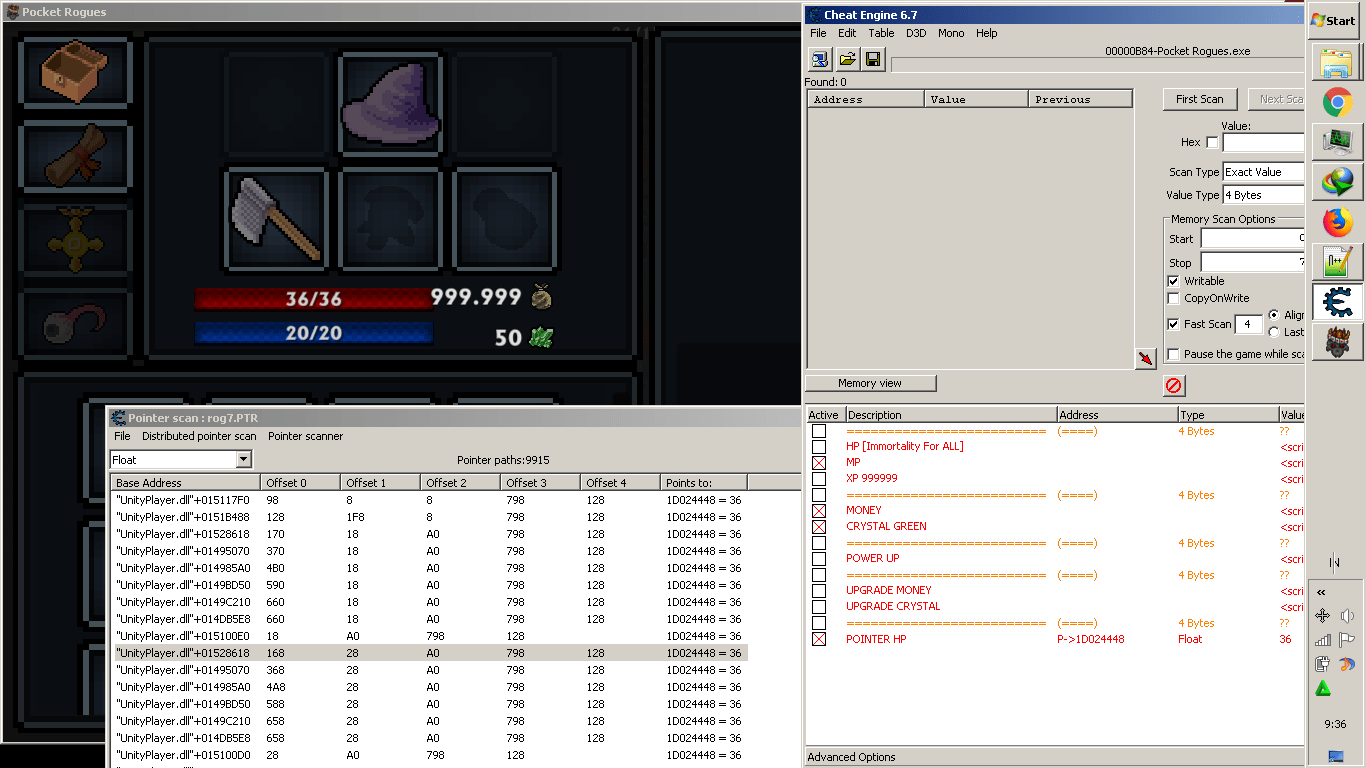Click the Action Center flag tray icon
This screenshot has height=768, width=1366.
pyautogui.click(x=1347, y=640)
